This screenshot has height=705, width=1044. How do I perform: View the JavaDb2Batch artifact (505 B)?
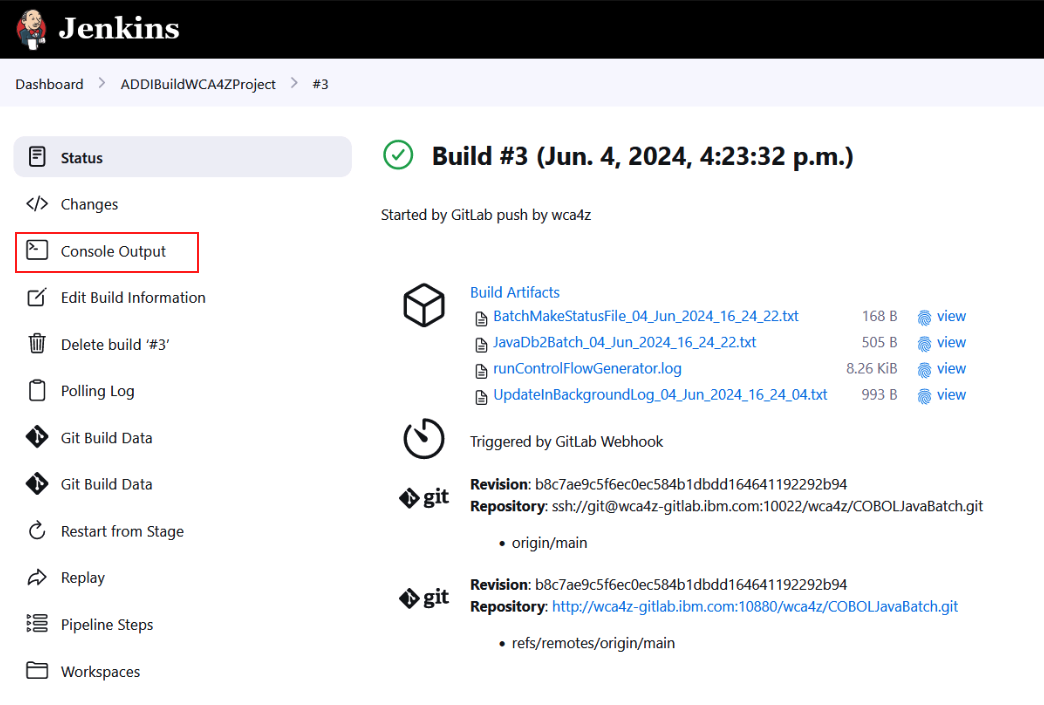click(x=951, y=342)
